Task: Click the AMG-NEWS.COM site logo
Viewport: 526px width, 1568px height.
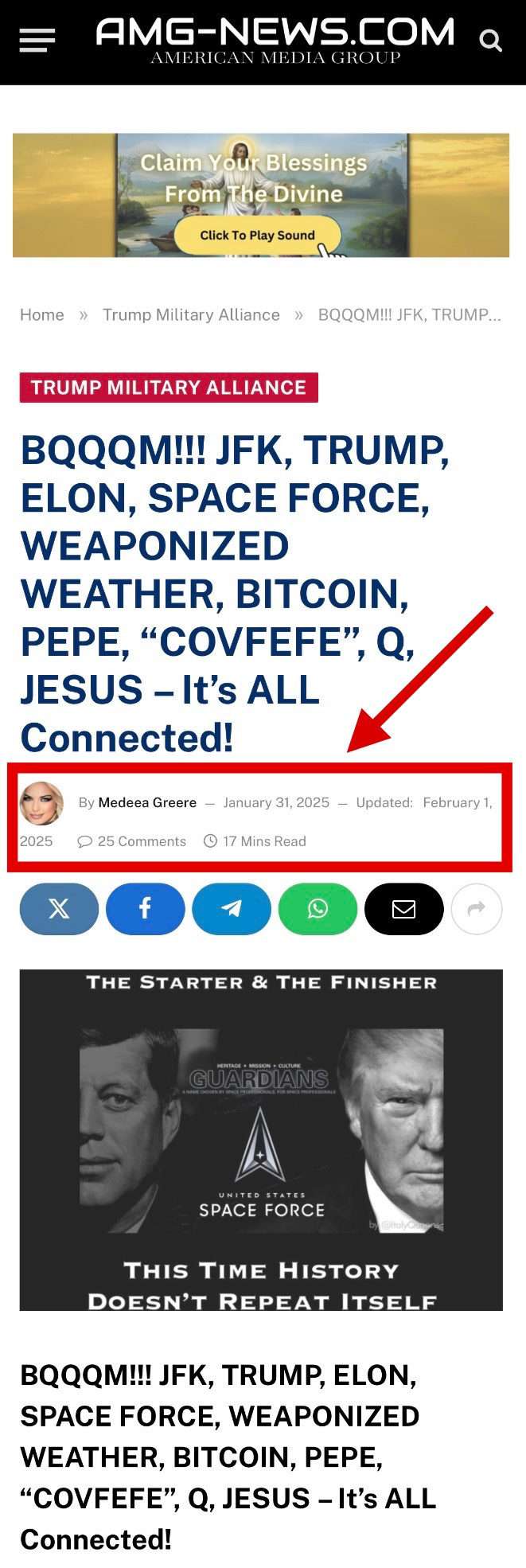Action: click(x=275, y=41)
